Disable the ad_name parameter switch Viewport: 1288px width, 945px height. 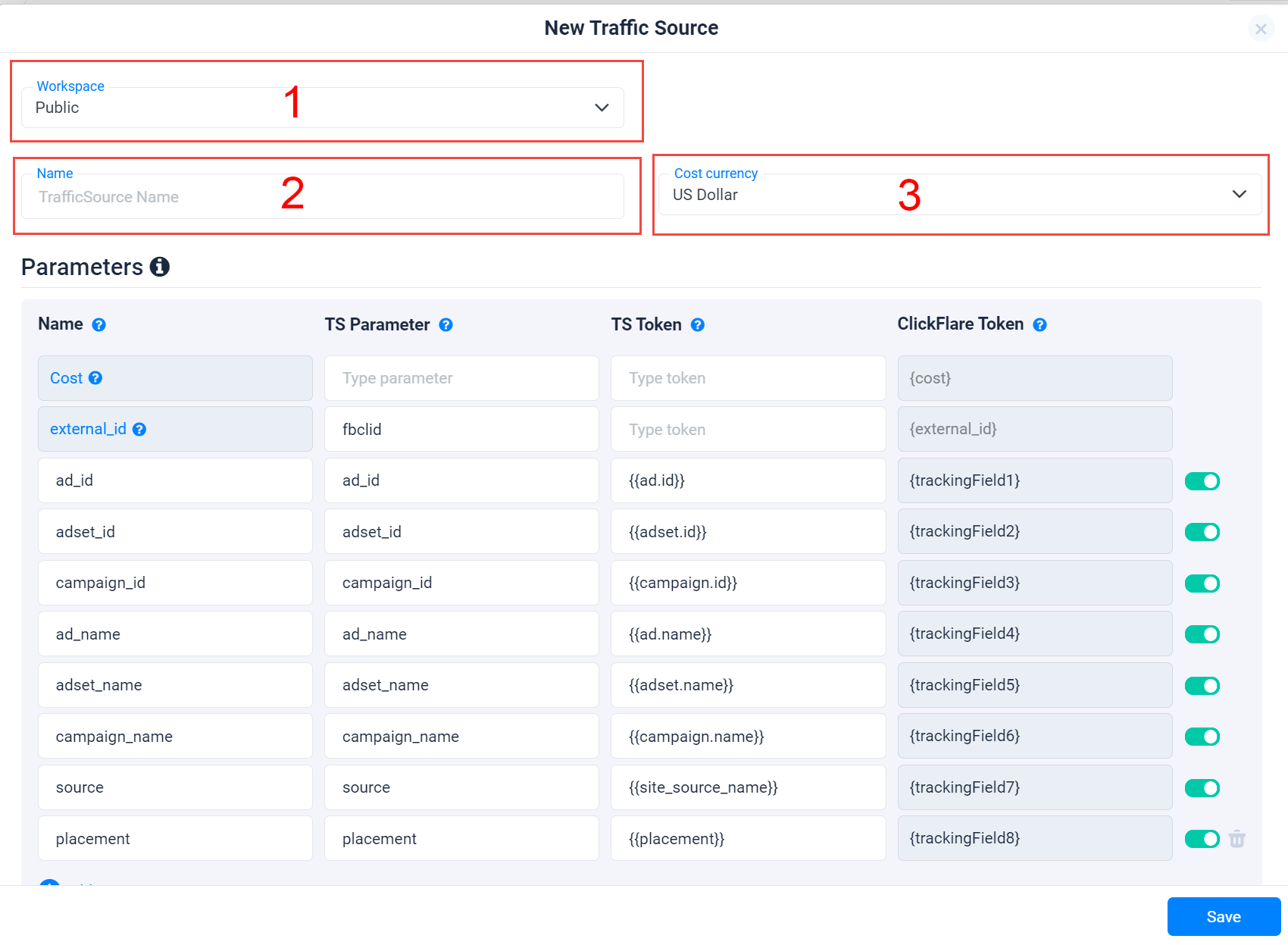(x=1202, y=634)
